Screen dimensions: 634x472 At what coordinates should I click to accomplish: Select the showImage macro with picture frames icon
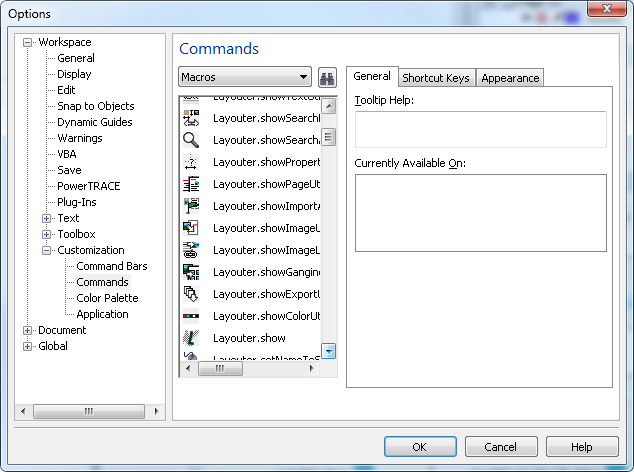[191, 228]
